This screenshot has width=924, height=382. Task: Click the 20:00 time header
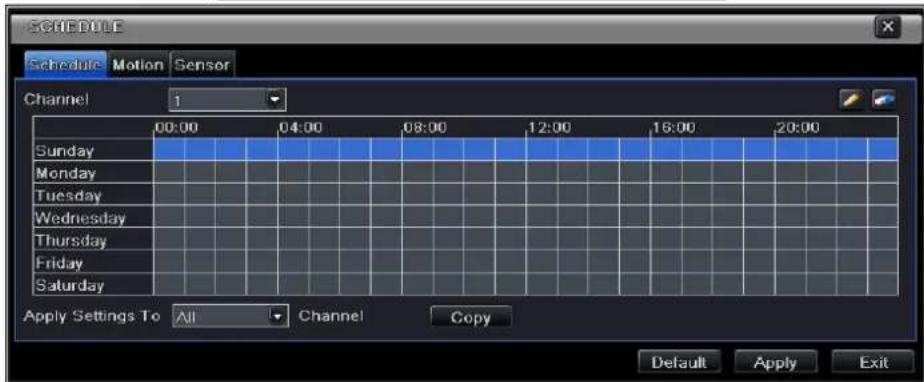coord(797,127)
